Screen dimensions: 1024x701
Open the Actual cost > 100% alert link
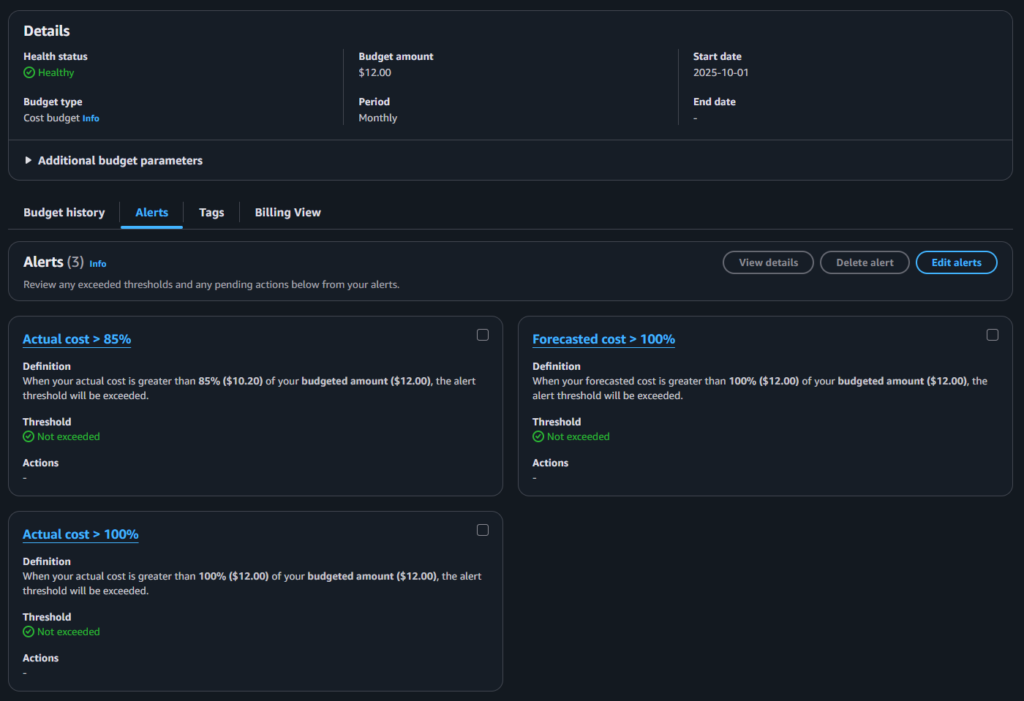click(x=80, y=534)
